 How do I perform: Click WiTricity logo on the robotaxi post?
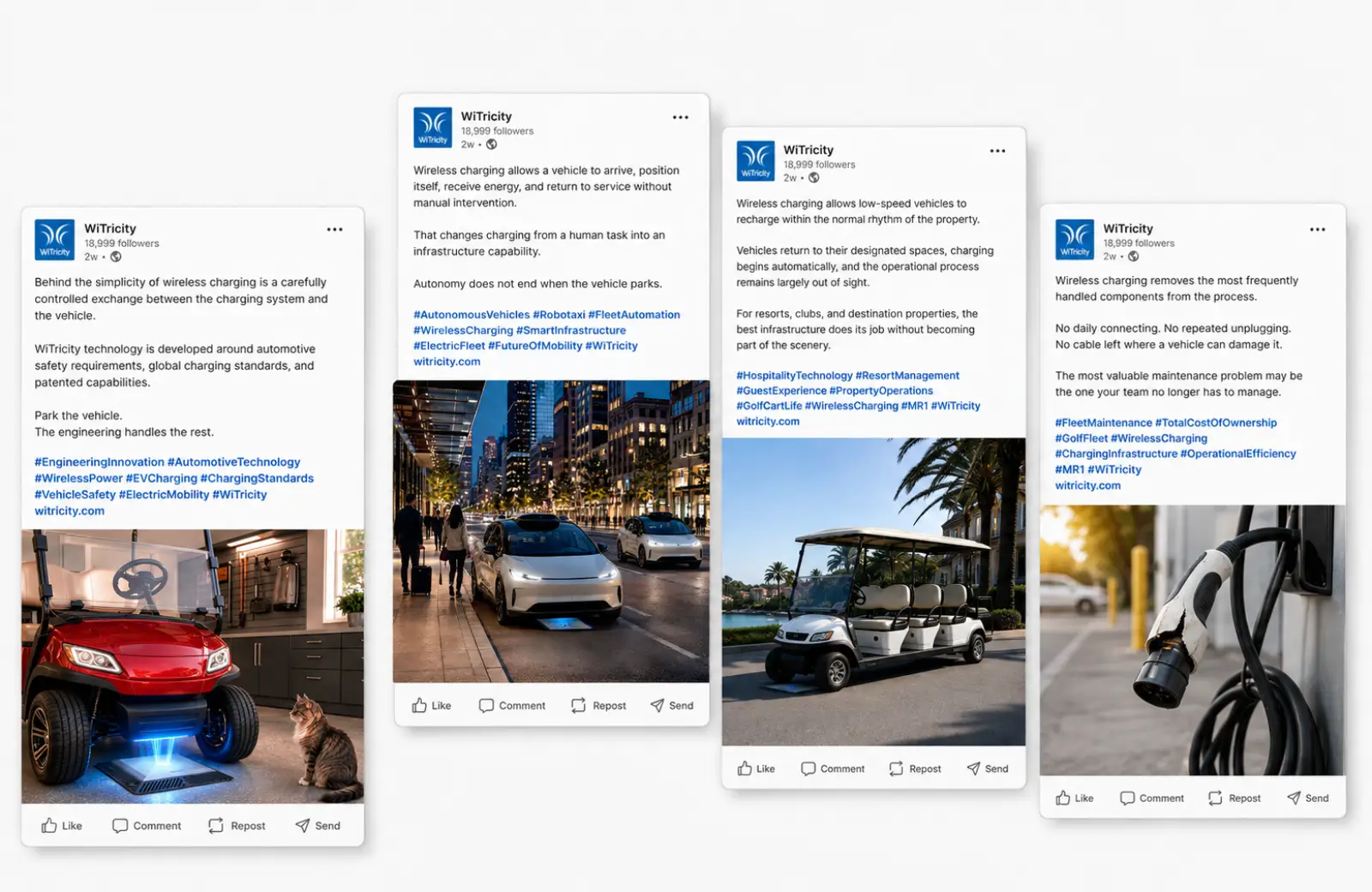click(433, 128)
